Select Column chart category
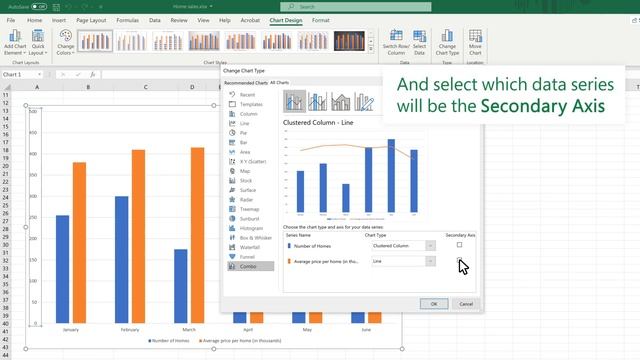The width and height of the screenshot is (640, 360). pos(249,114)
